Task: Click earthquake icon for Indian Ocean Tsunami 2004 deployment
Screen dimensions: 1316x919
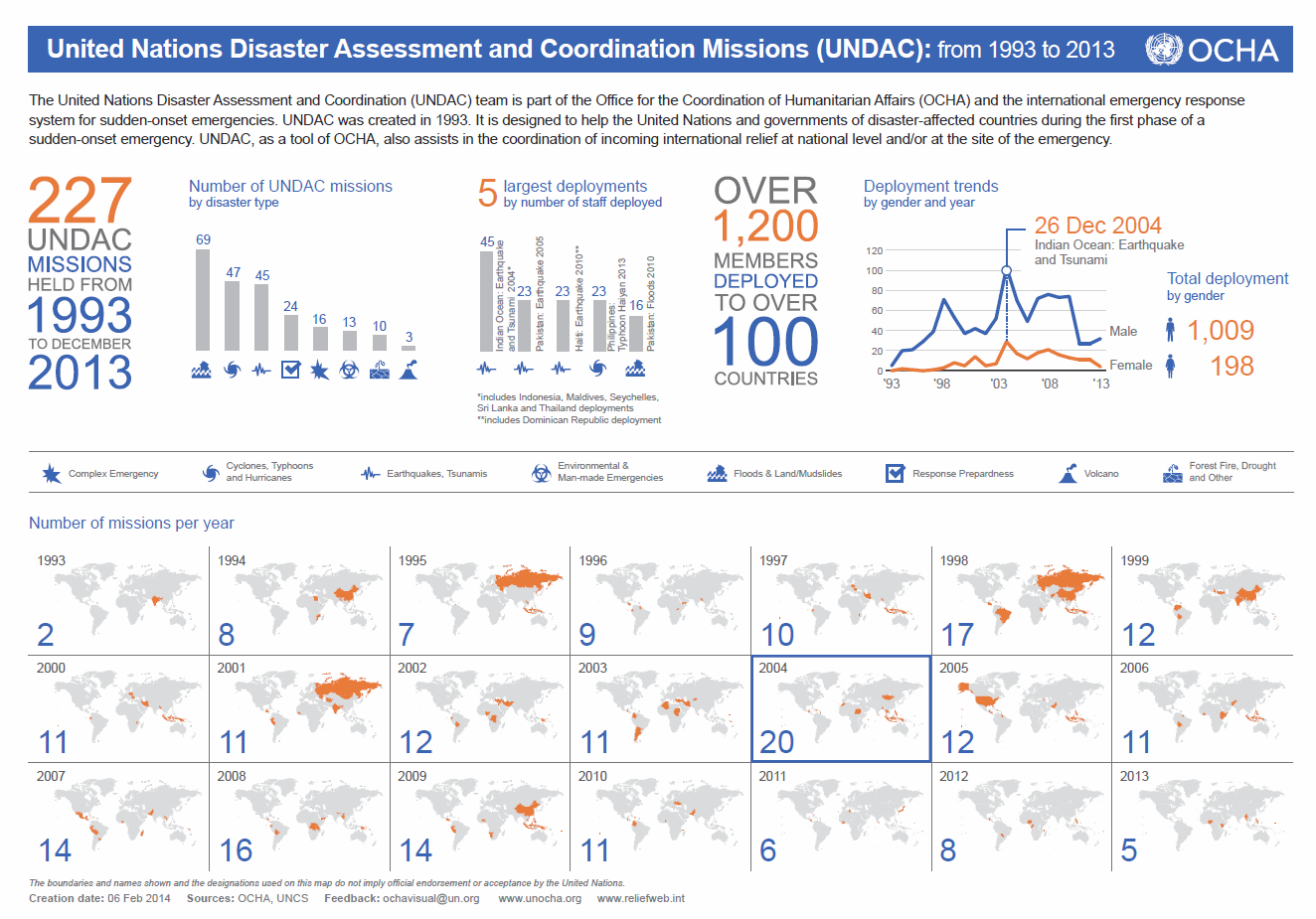Action: [x=486, y=369]
